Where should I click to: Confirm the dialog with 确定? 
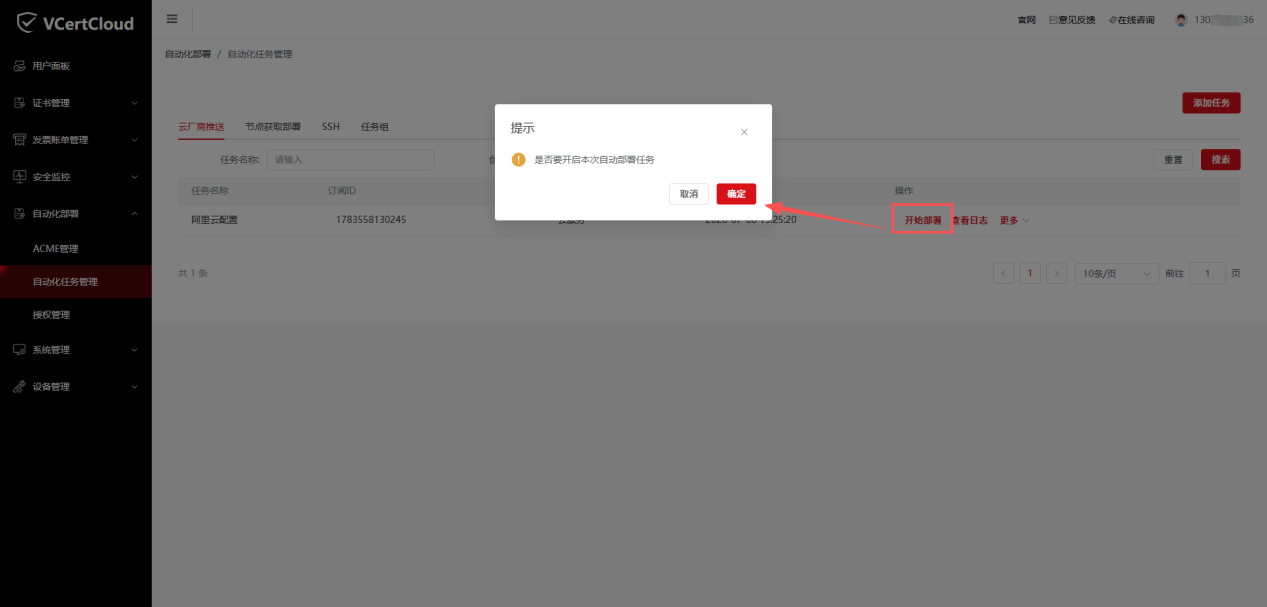[x=736, y=194]
